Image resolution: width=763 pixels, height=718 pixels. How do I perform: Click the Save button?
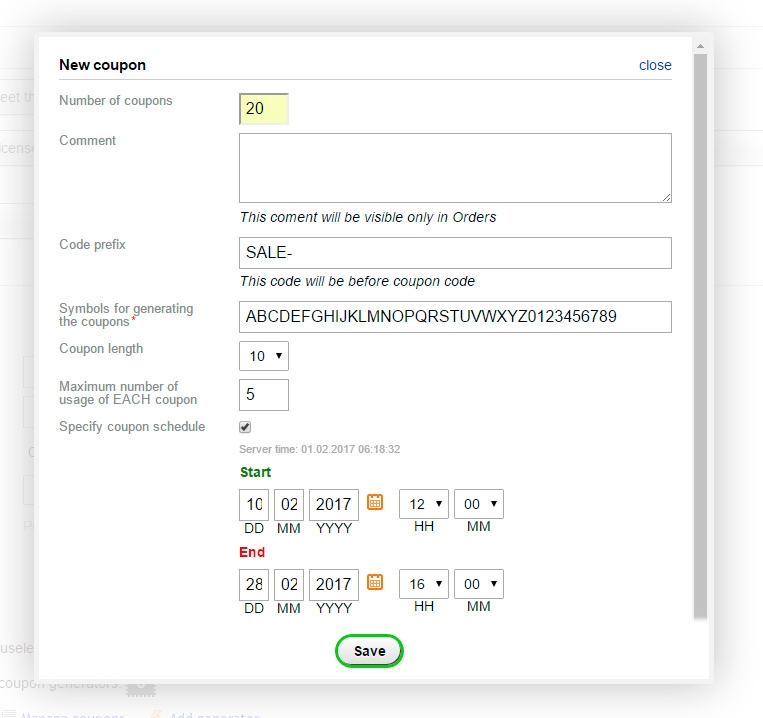point(369,651)
